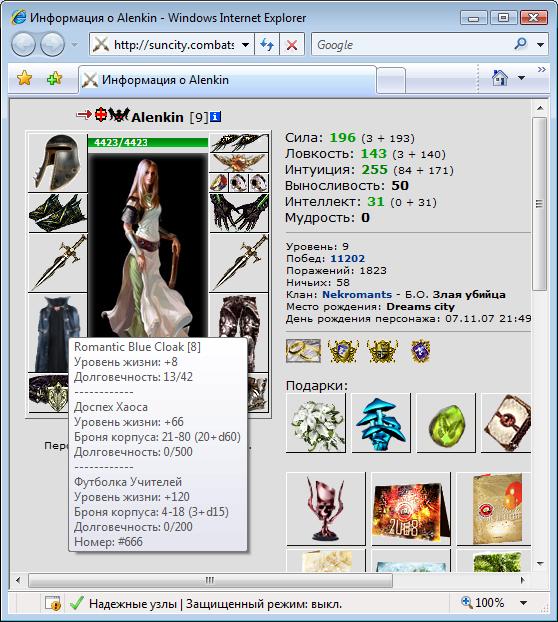Click the blue info icon beside Alenkin [9]
This screenshot has width=558, height=622.
click(x=215, y=117)
